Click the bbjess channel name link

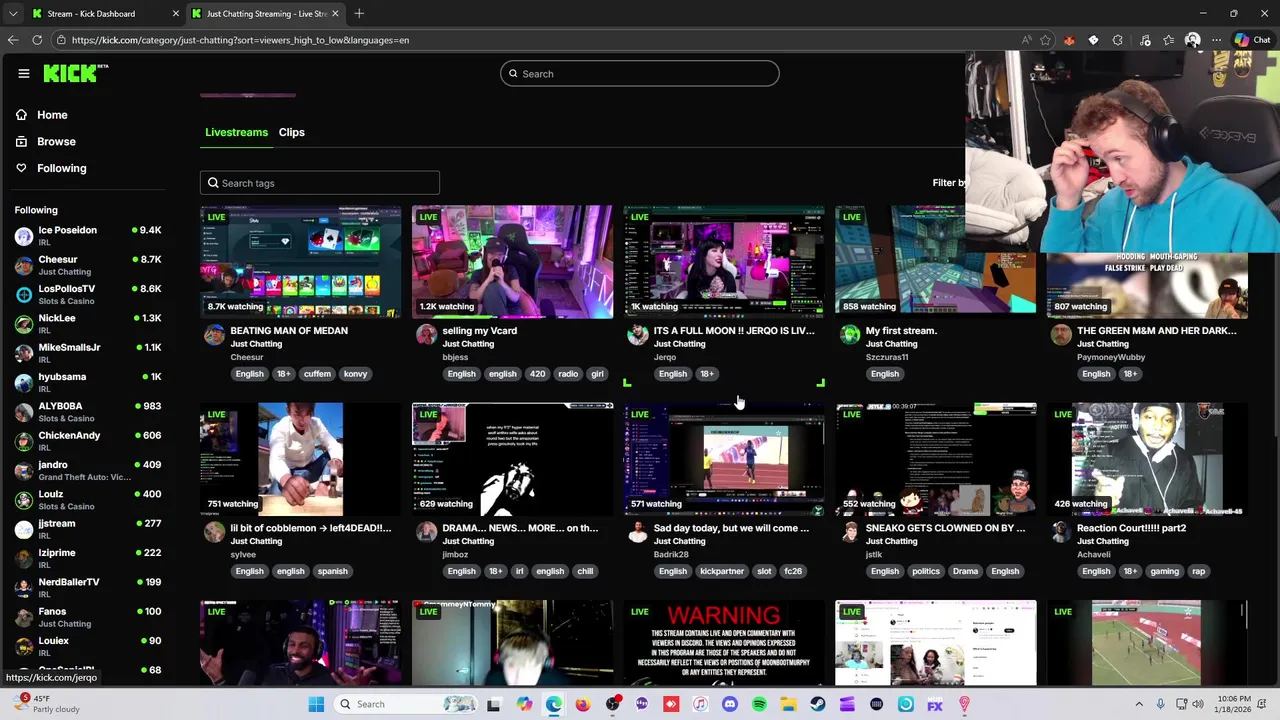[x=455, y=357]
